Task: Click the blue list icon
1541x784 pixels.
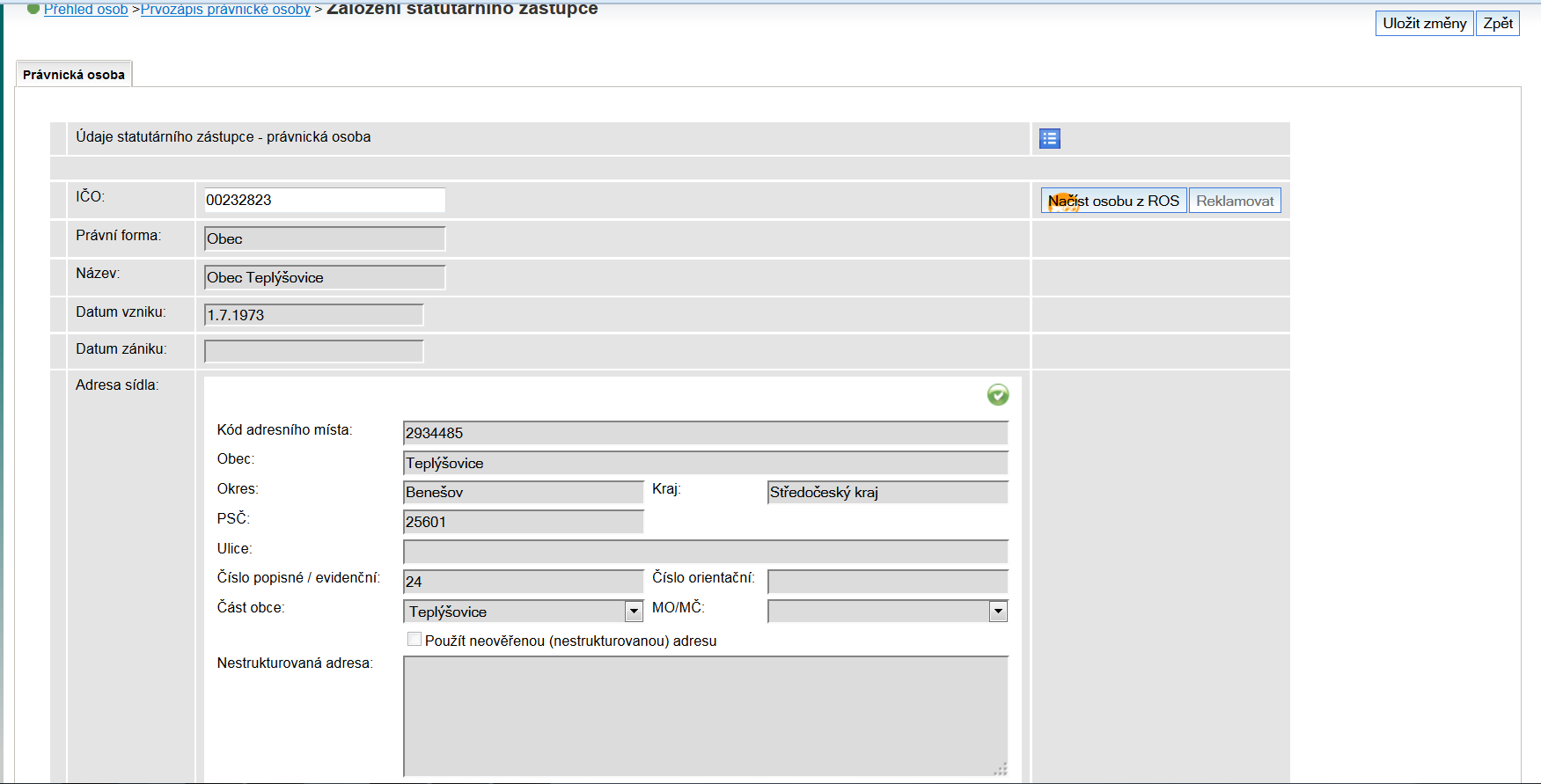Action: click(x=1050, y=138)
